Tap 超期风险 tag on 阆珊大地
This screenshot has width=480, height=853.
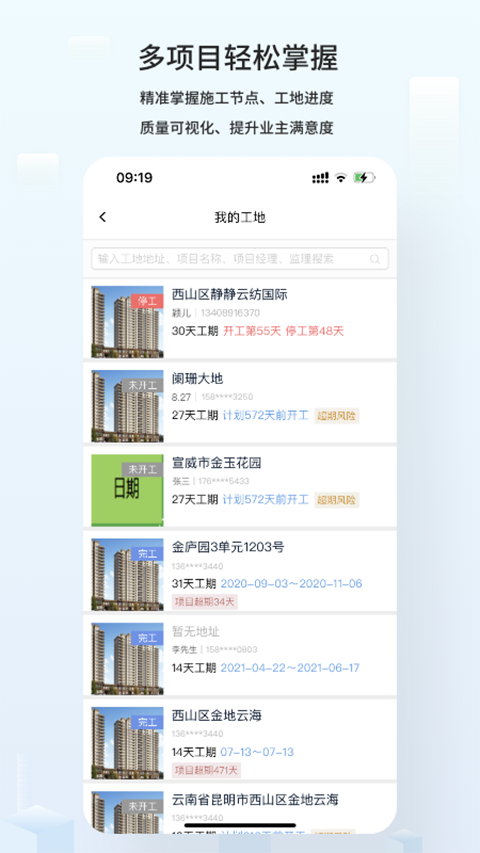(337, 416)
